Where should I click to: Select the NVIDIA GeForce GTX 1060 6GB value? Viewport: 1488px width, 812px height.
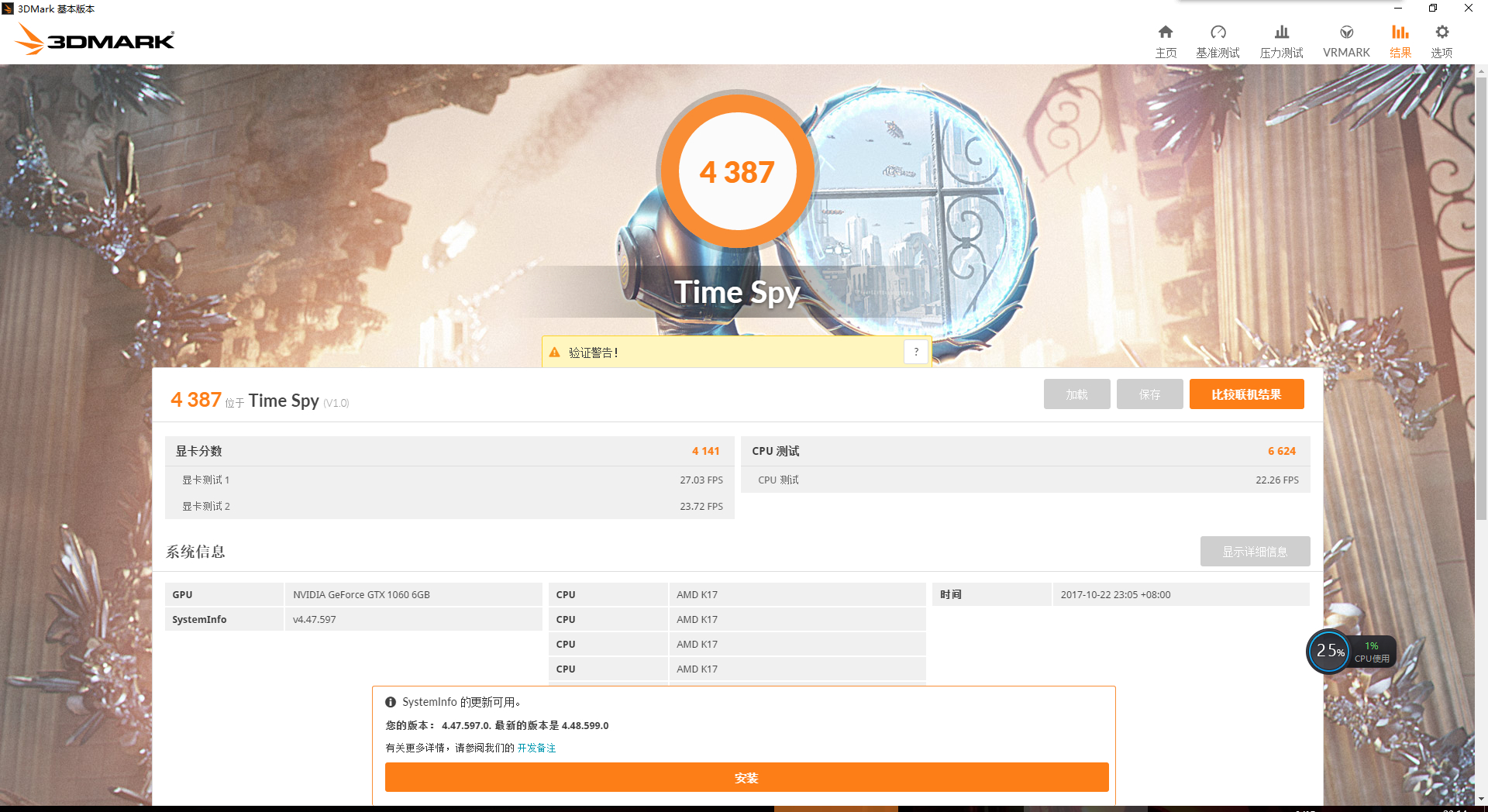click(x=361, y=594)
